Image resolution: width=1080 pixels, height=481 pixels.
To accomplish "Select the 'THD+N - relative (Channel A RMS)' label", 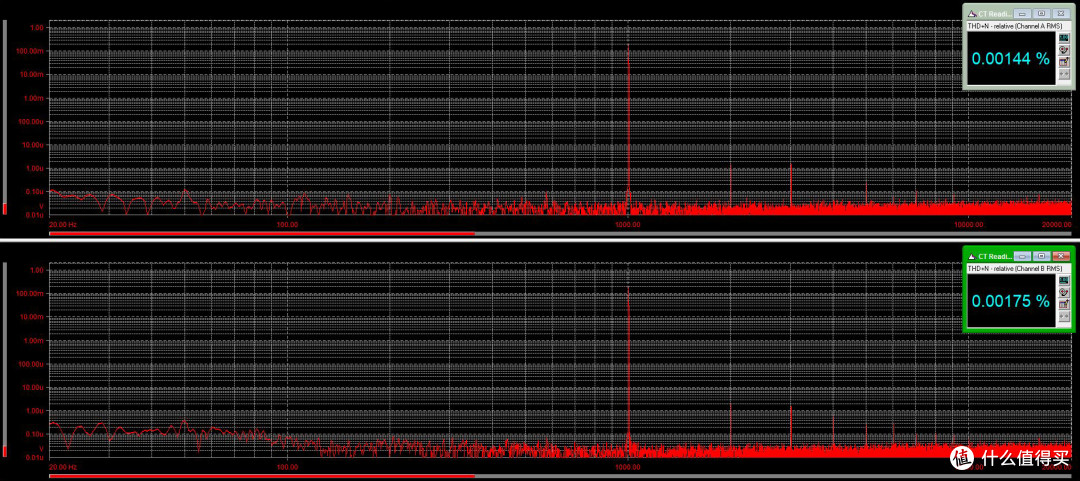I will pyautogui.click(x=1015, y=26).
